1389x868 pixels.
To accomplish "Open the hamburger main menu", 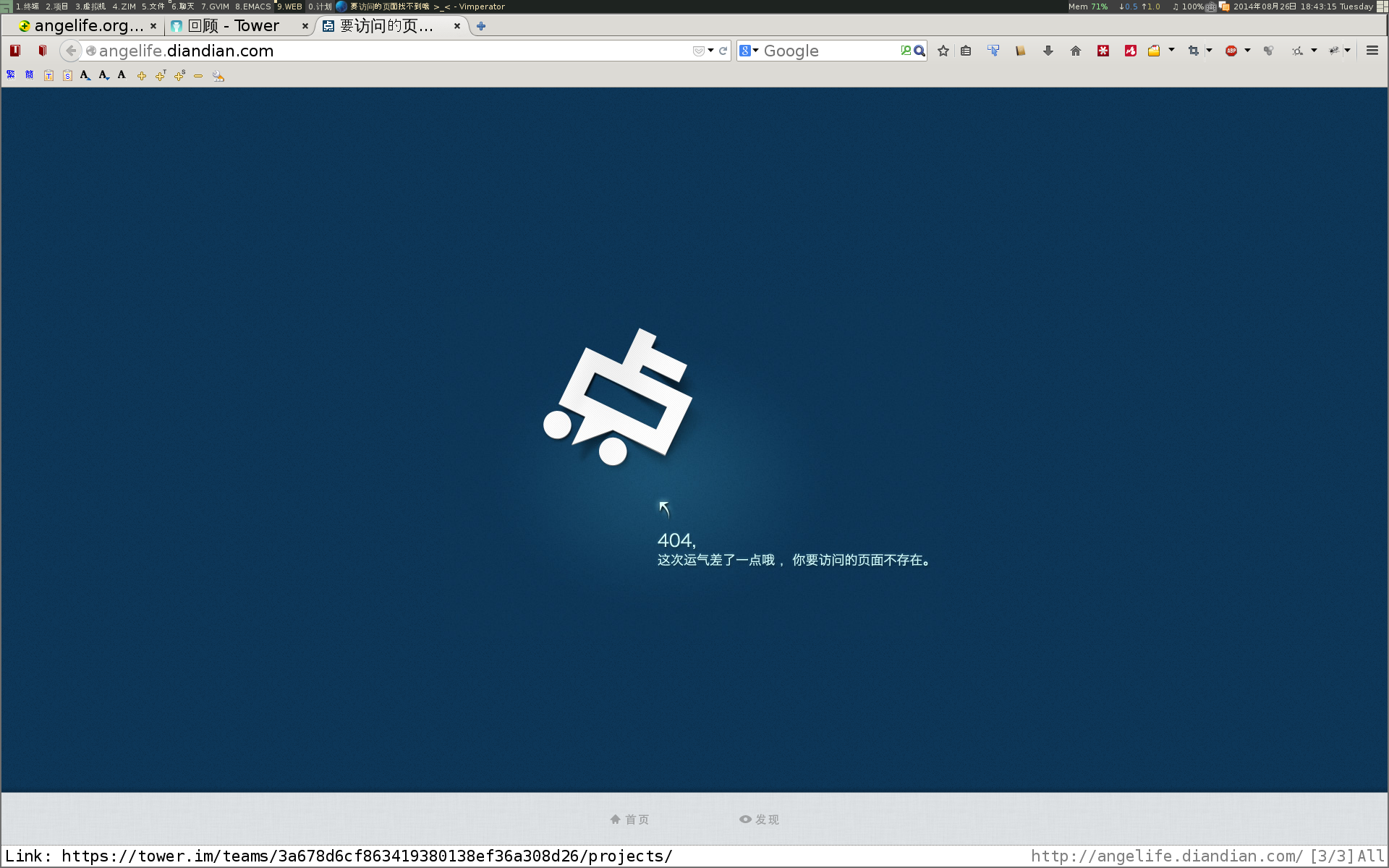I will pyautogui.click(x=1372, y=51).
